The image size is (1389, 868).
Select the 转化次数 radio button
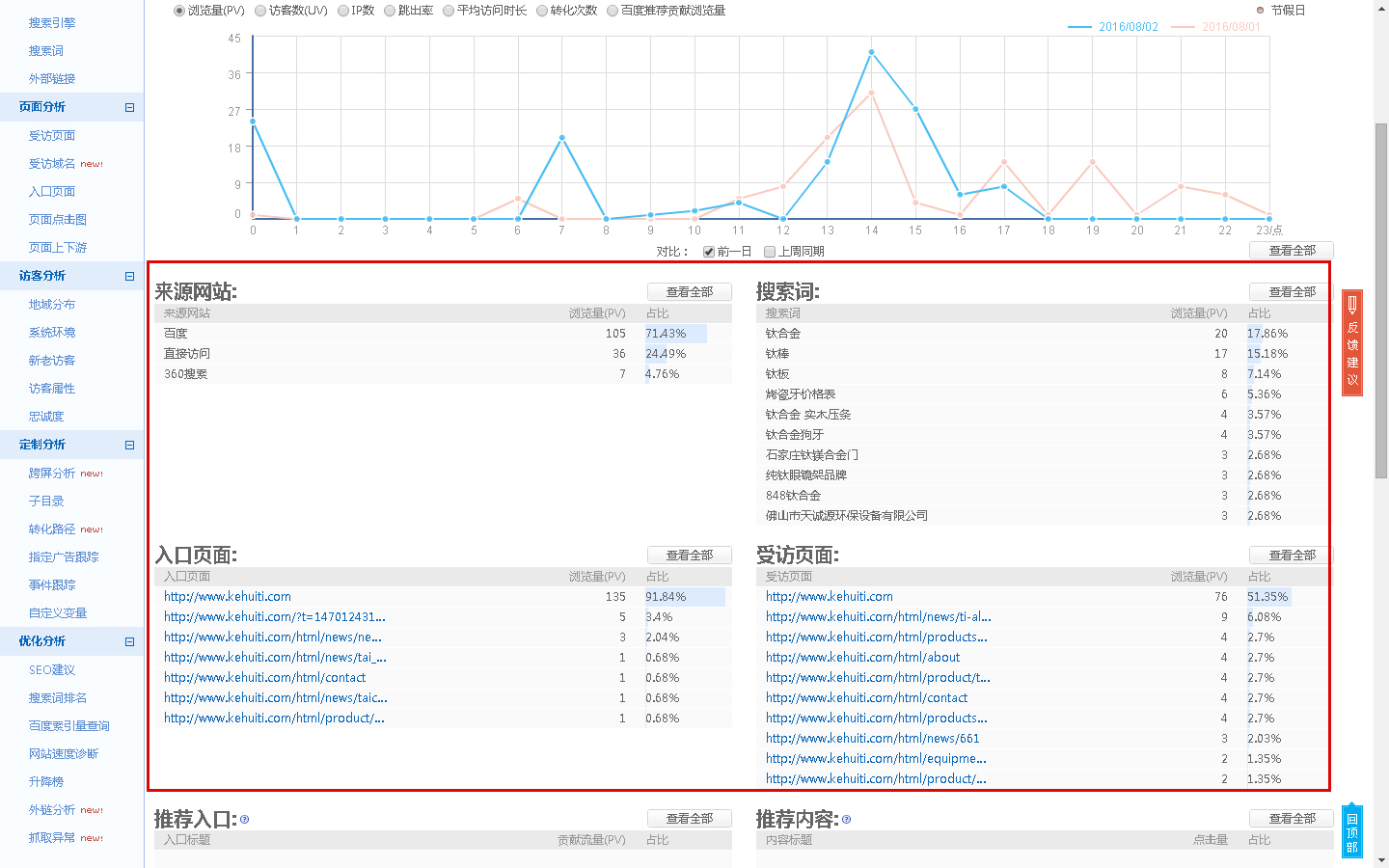pos(542,11)
